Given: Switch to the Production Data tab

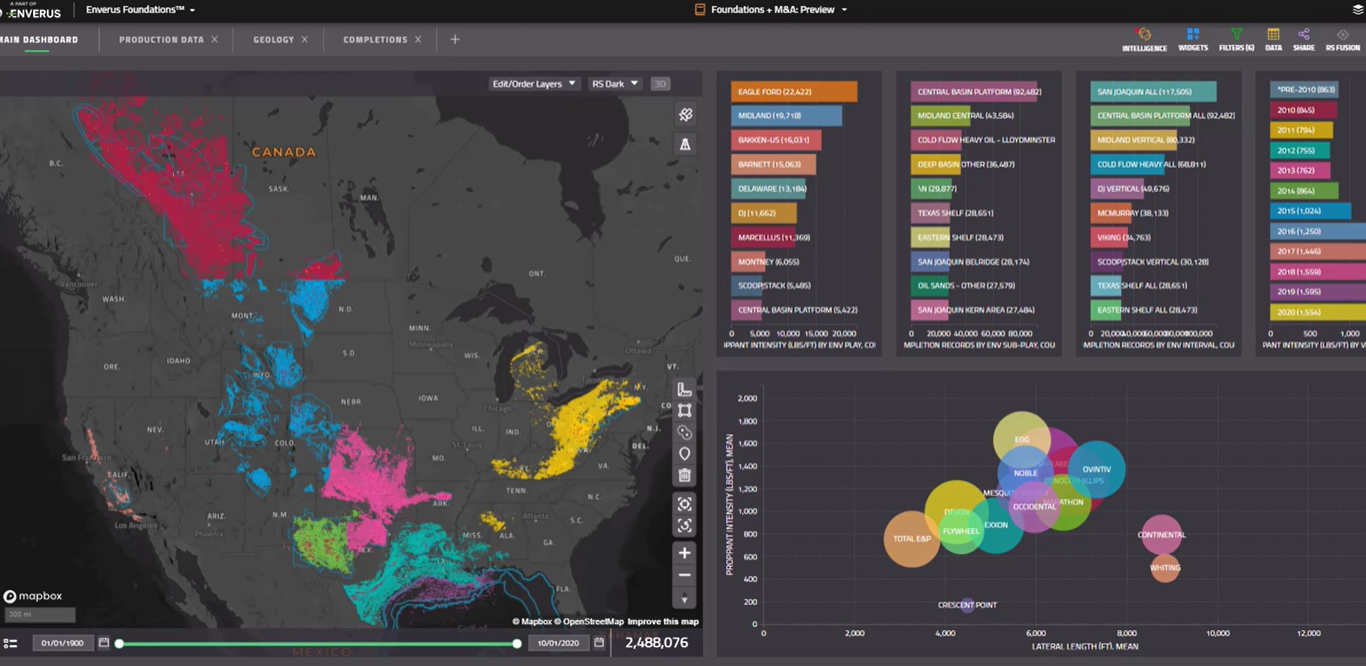Looking at the screenshot, I should coord(161,40).
